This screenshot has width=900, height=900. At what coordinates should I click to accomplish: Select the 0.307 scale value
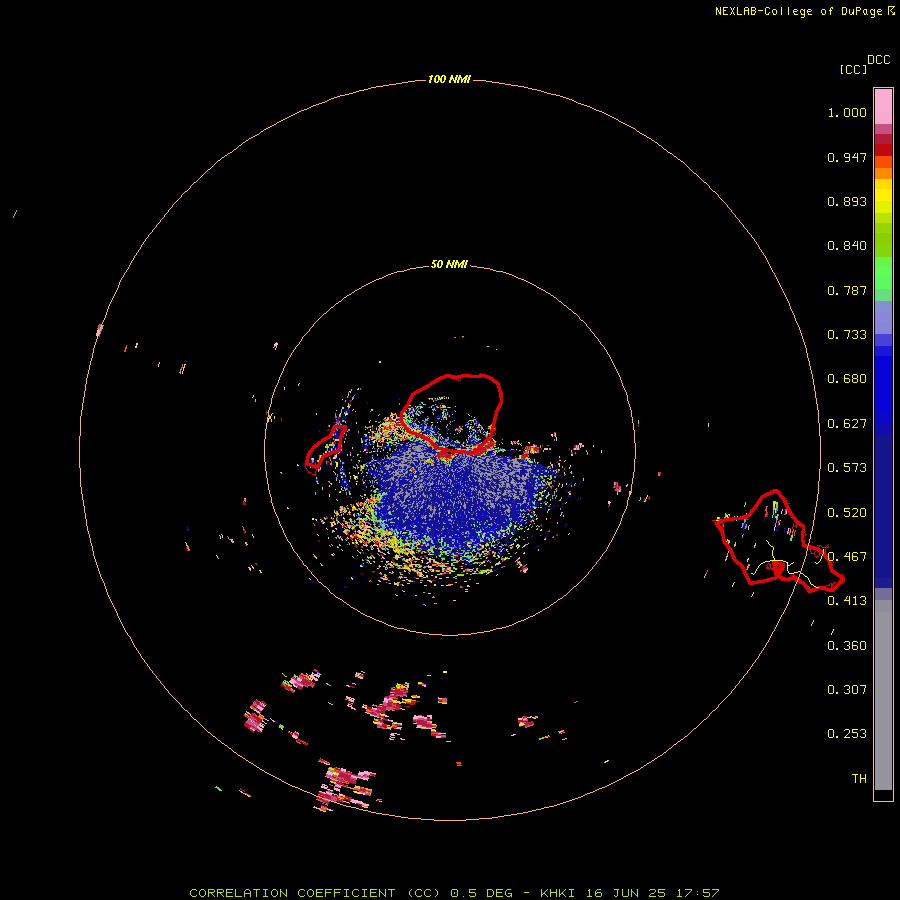pos(847,690)
